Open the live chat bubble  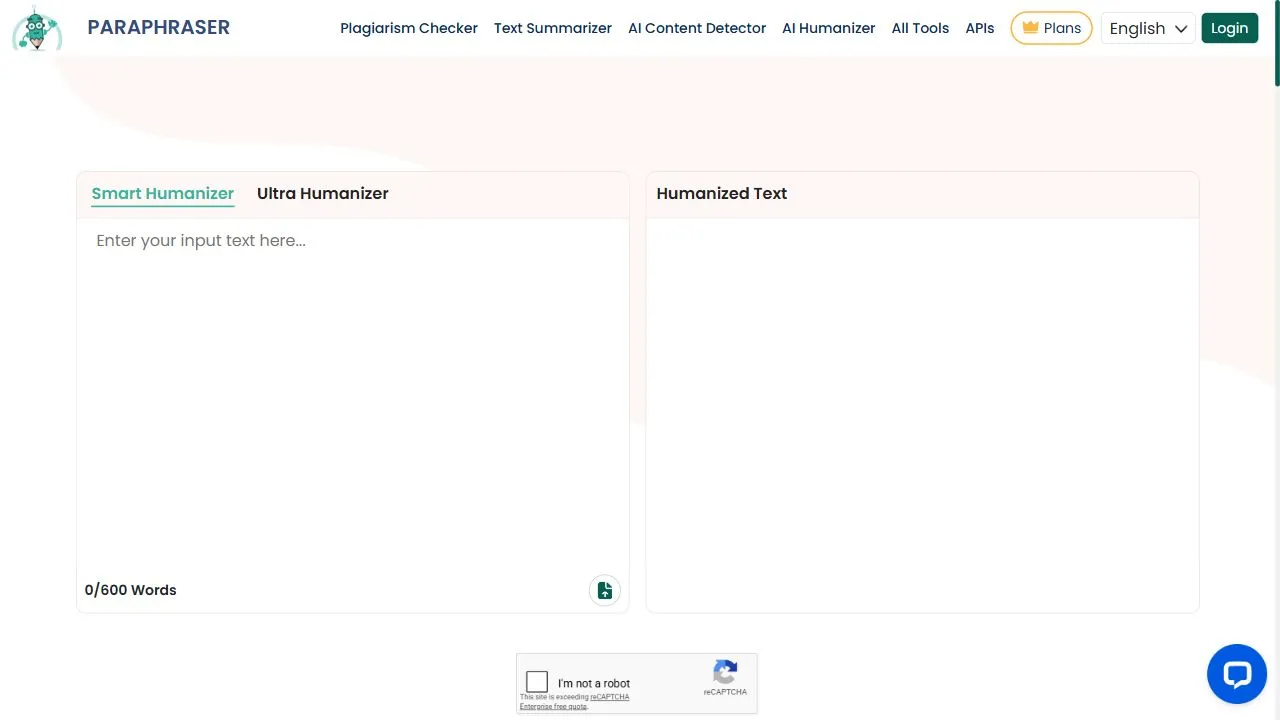[1237, 674]
